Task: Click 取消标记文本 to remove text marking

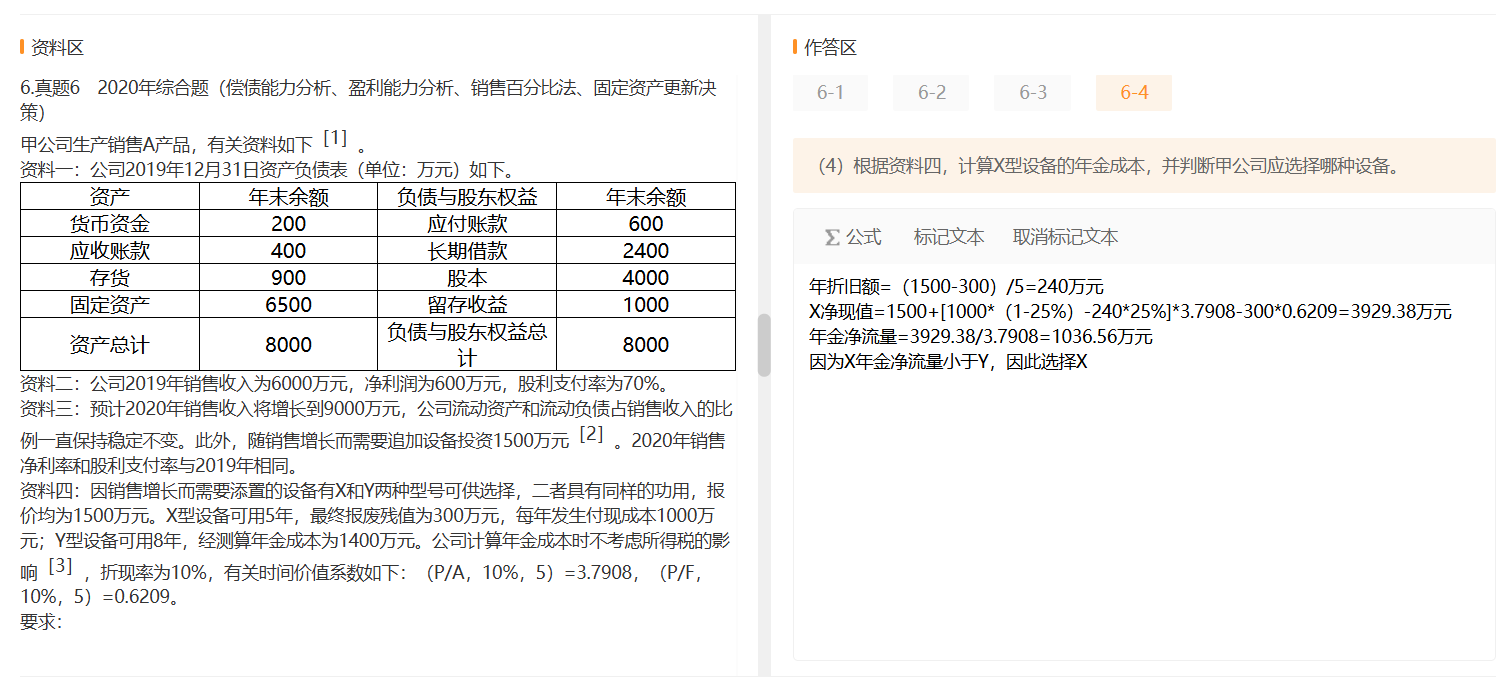Action: (1065, 237)
